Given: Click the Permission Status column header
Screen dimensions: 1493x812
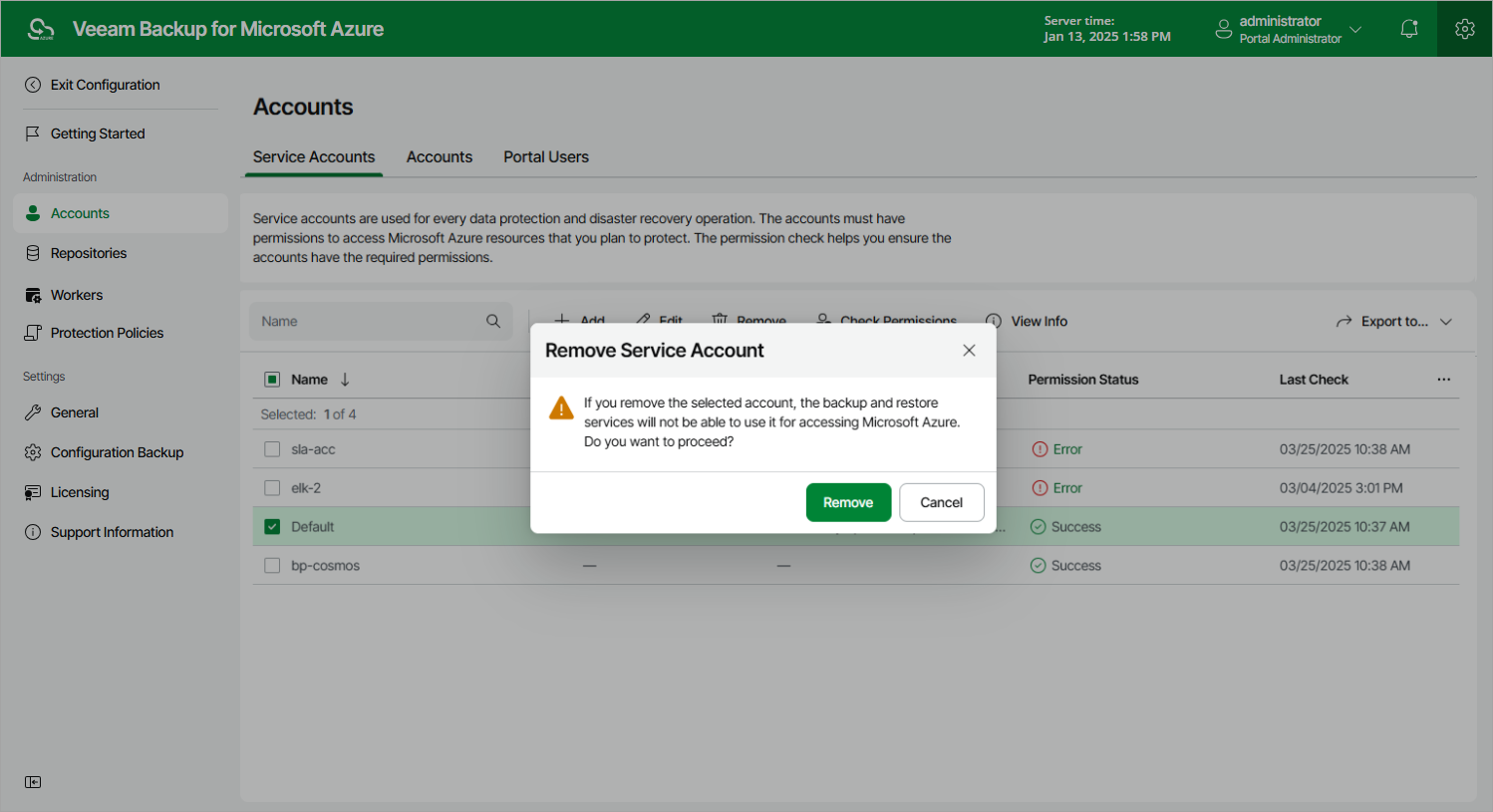Looking at the screenshot, I should click(1083, 380).
